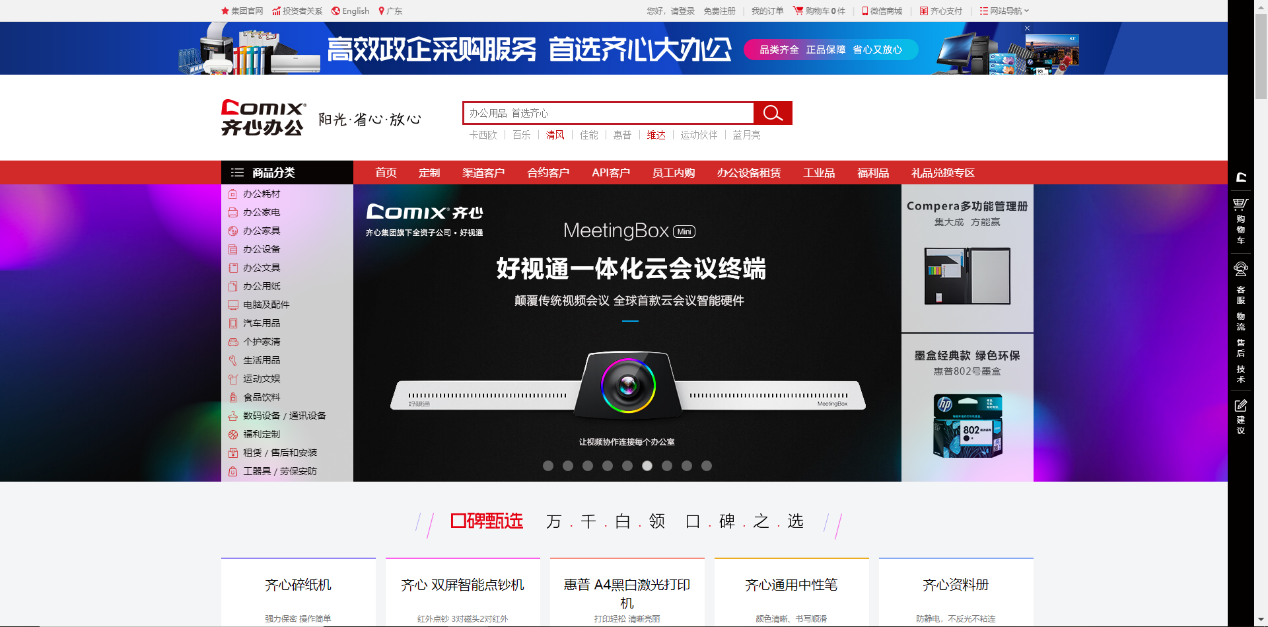Click the 办公文具 category icon

tap(233, 268)
